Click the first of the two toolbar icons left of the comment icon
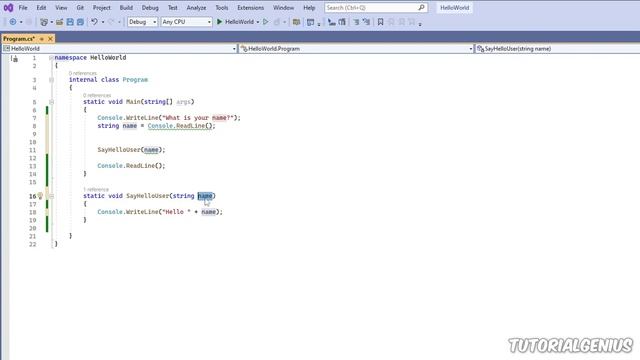Screen dimensions: 640x360 click(332, 22)
